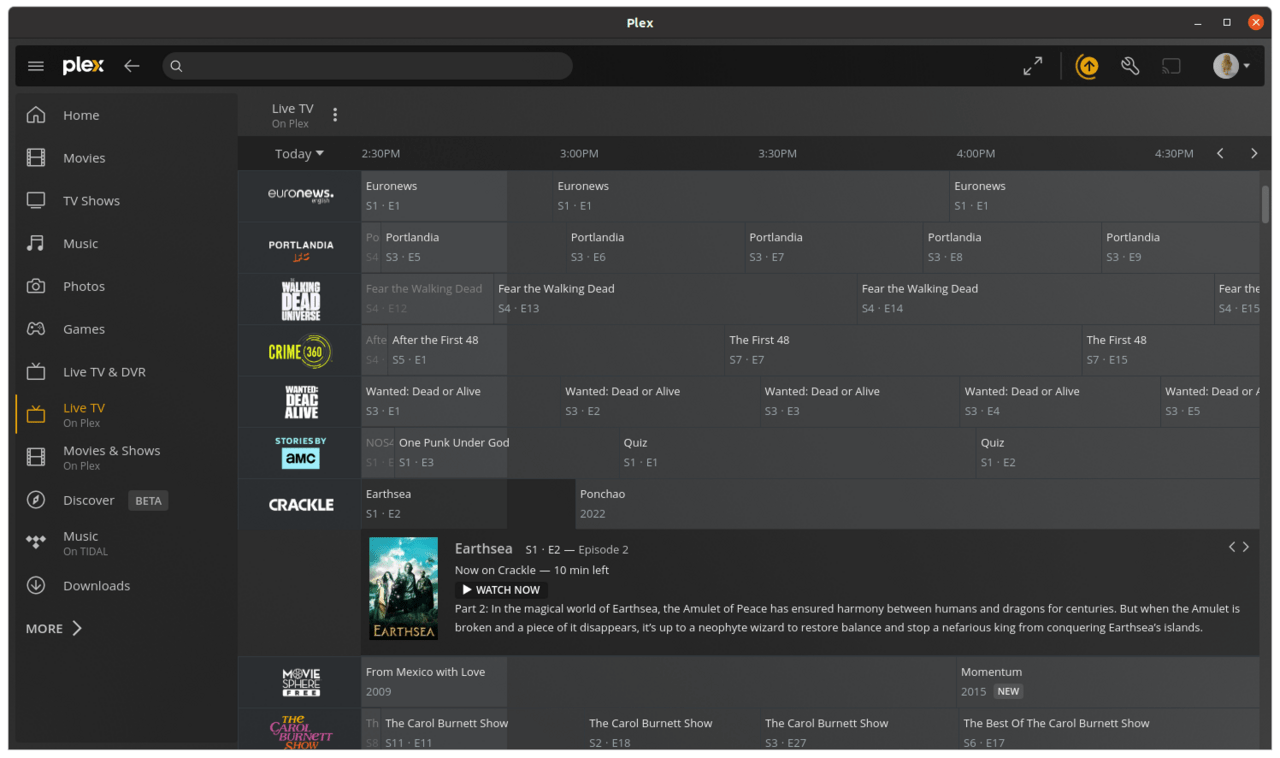Go to the earlier guide timeslot
The image size is (1280, 758).
pyautogui.click(x=1220, y=154)
